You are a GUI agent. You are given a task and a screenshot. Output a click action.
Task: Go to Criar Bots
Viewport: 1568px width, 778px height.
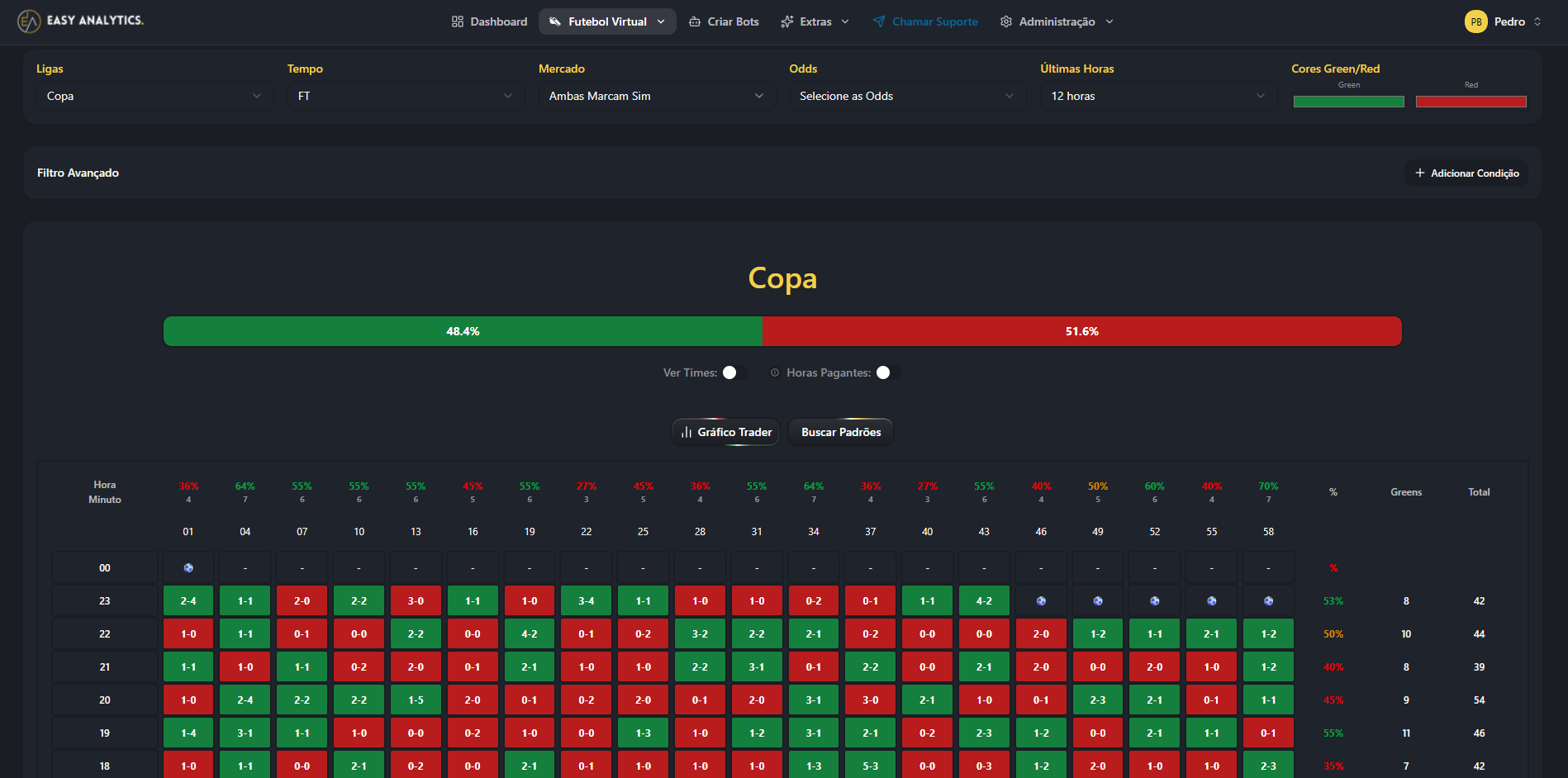point(724,21)
